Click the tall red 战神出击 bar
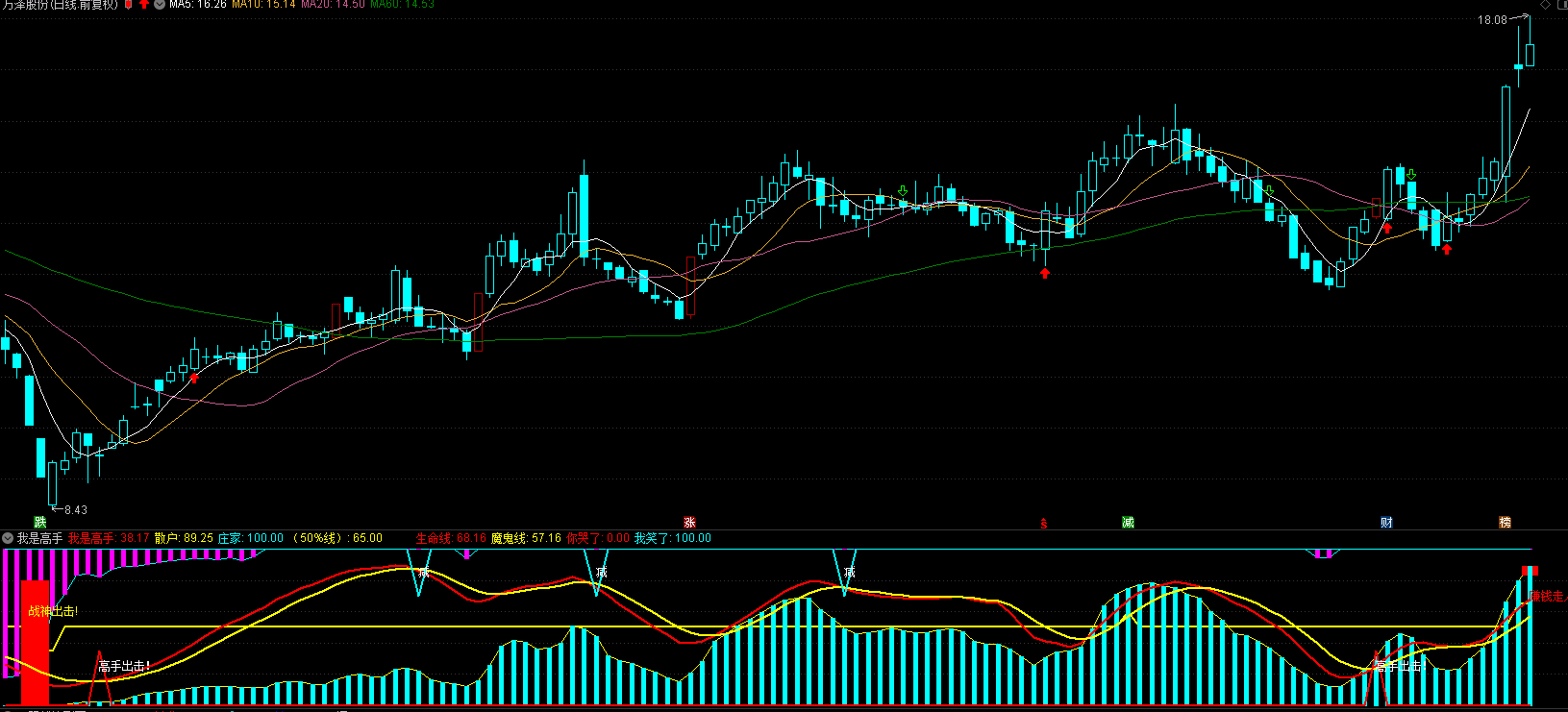The width and height of the screenshot is (1568, 712). (35, 643)
